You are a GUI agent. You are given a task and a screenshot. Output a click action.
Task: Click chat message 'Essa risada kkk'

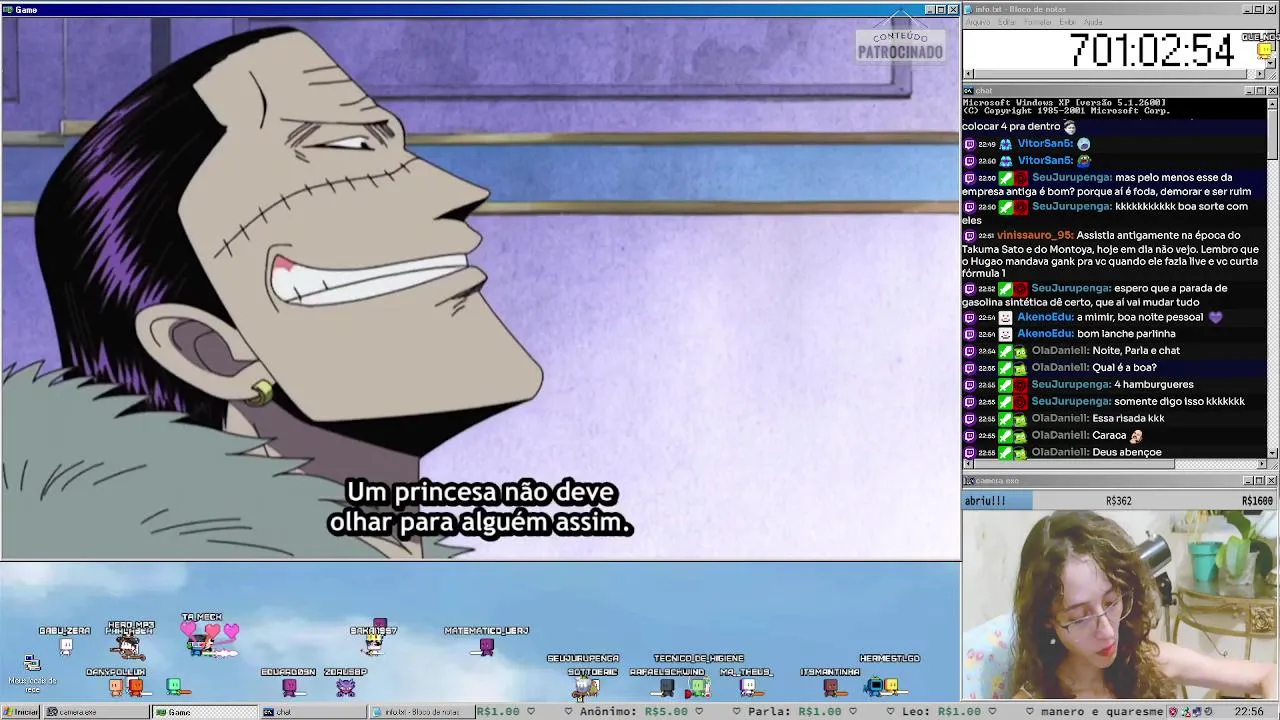(1128, 418)
